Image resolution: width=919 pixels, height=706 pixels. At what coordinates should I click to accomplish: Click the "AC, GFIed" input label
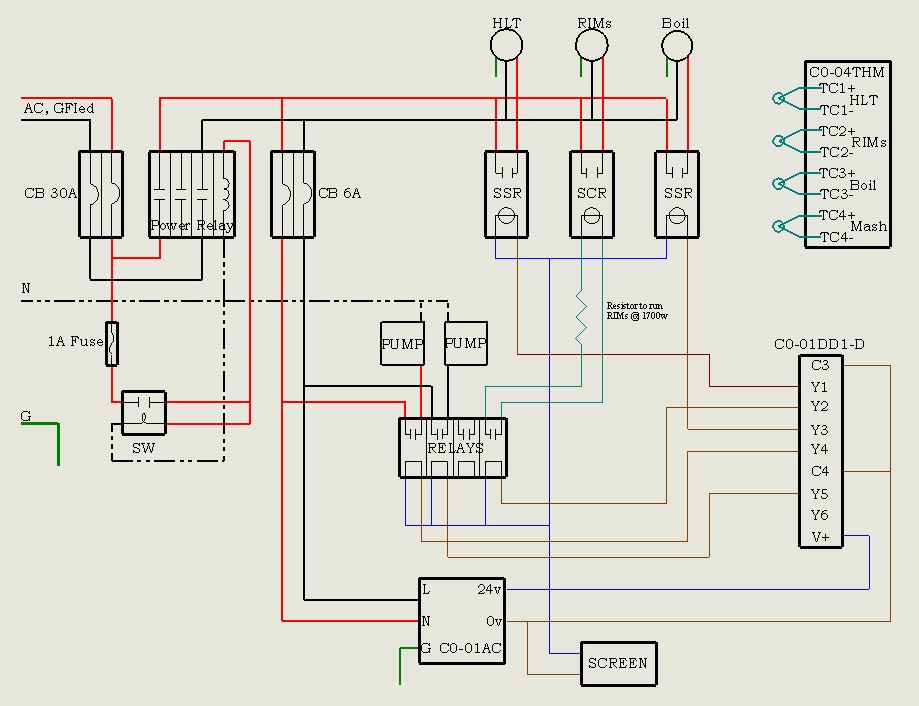point(59,108)
